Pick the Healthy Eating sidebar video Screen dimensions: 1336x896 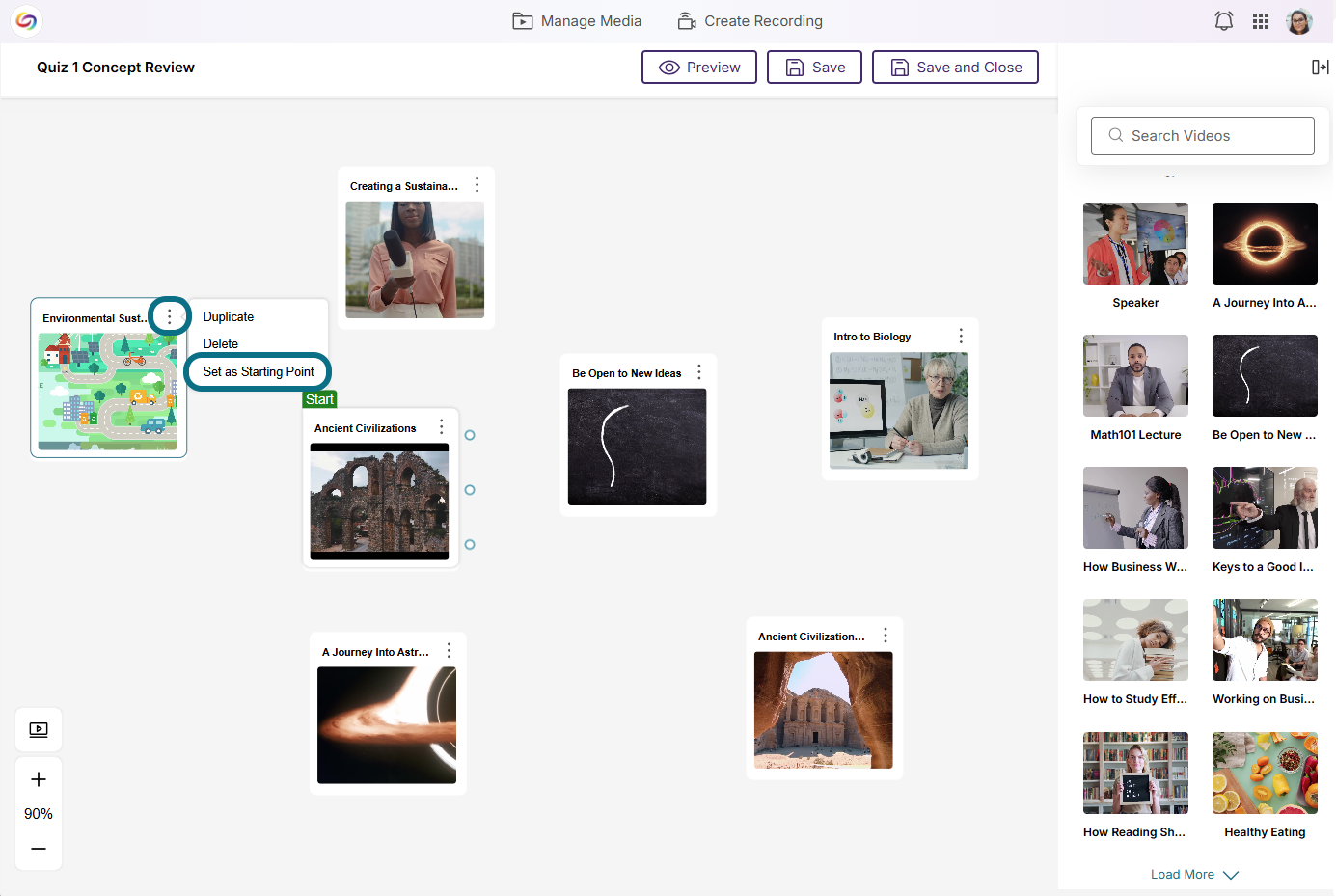(x=1265, y=773)
